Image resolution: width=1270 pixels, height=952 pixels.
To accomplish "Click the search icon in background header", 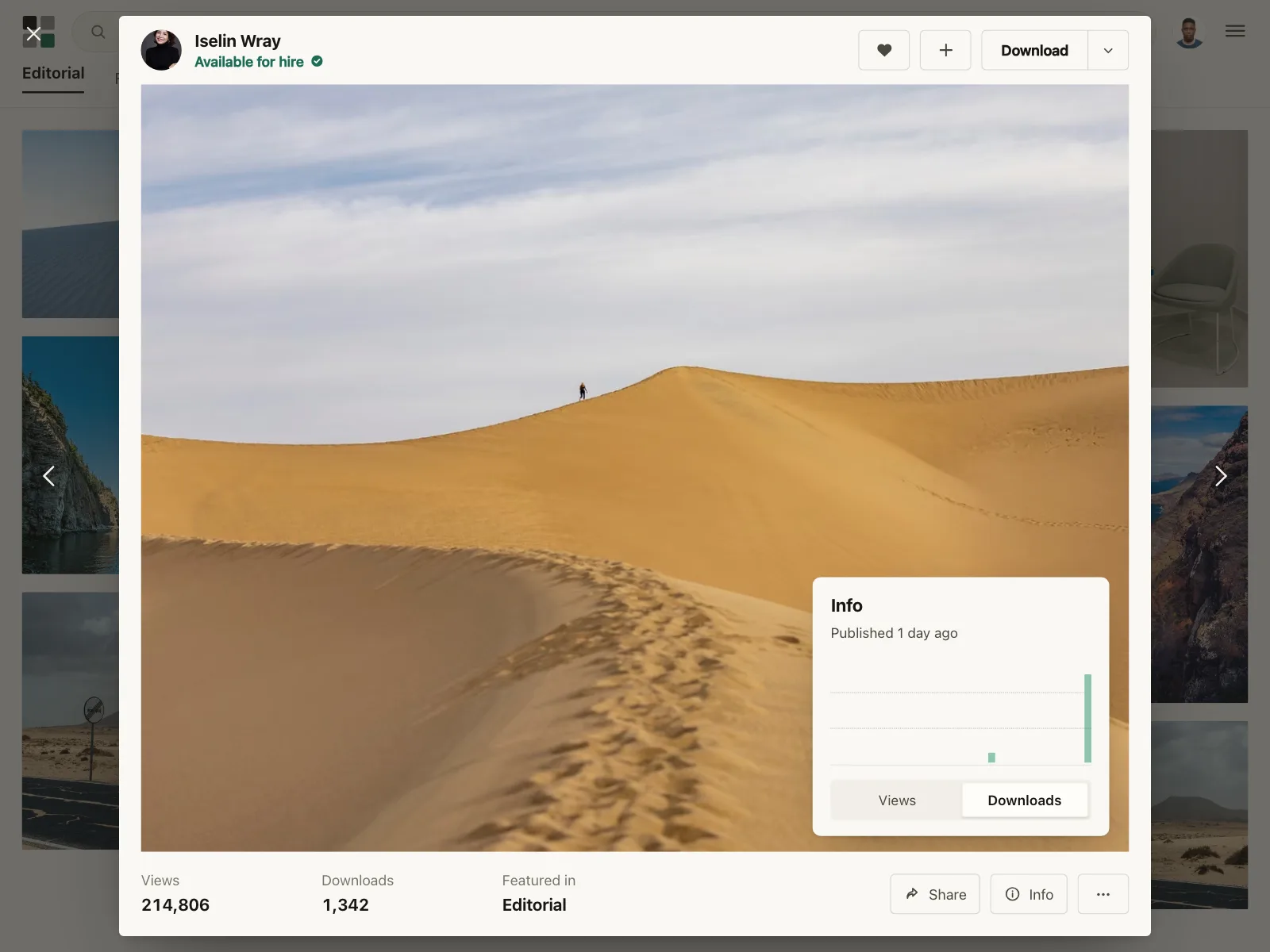I will (x=98, y=32).
